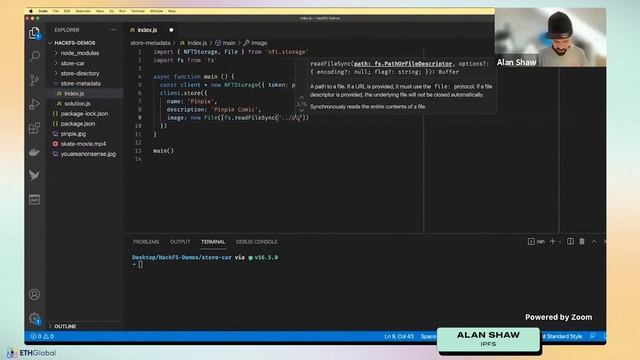This screenshot has height=360, width=640.
Task: Switch to the PROBLEMS panel tab
Action: pos(146,242)
